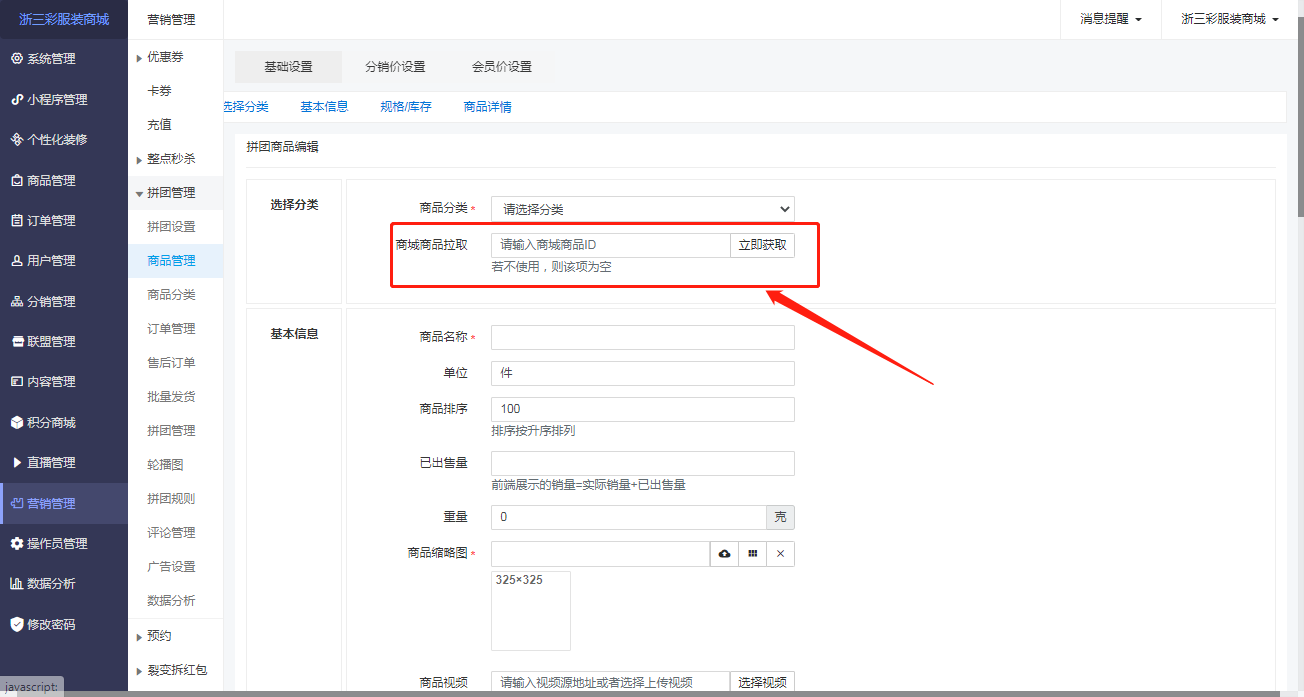
Task: Click the 重量 input field
Action: point(629,517)
